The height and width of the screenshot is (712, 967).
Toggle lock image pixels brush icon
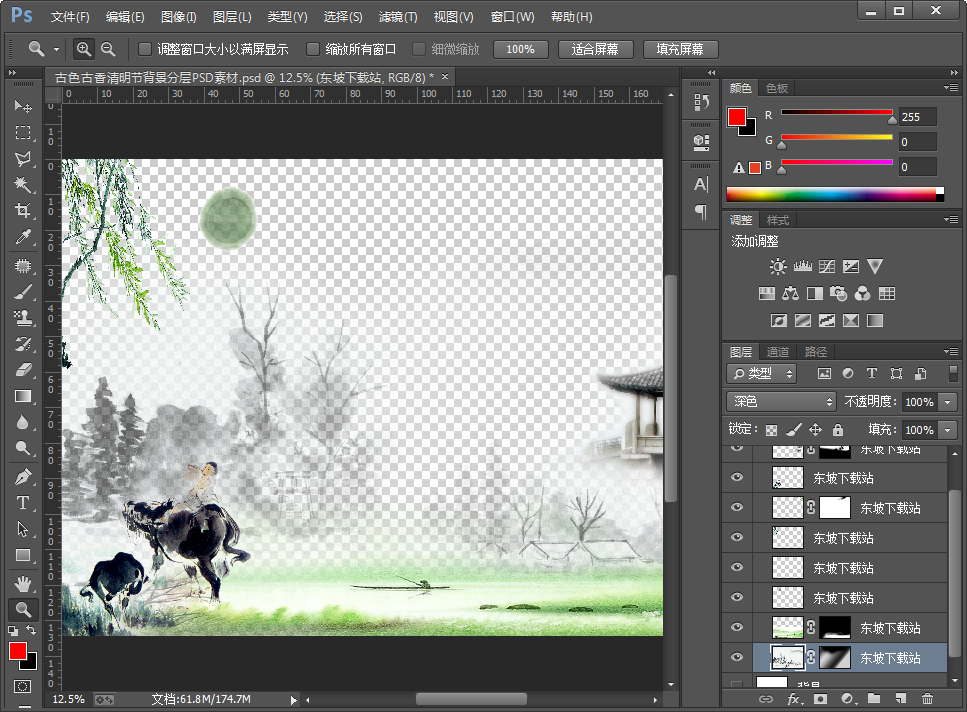coord(794,429)
